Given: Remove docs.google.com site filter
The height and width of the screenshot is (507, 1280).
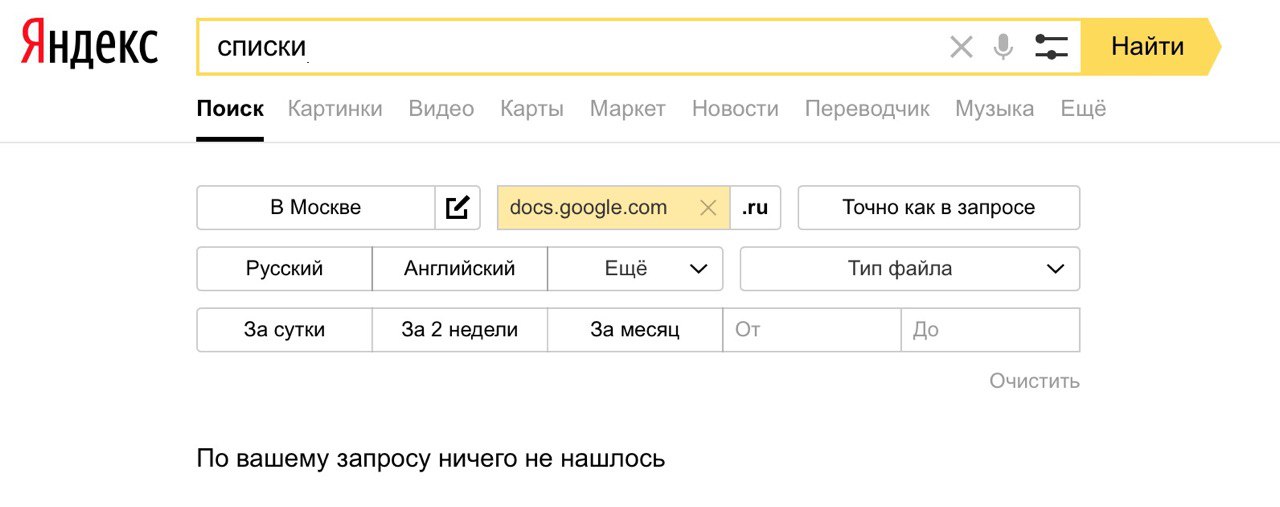Looking at the screenshot, I should 708,208.
